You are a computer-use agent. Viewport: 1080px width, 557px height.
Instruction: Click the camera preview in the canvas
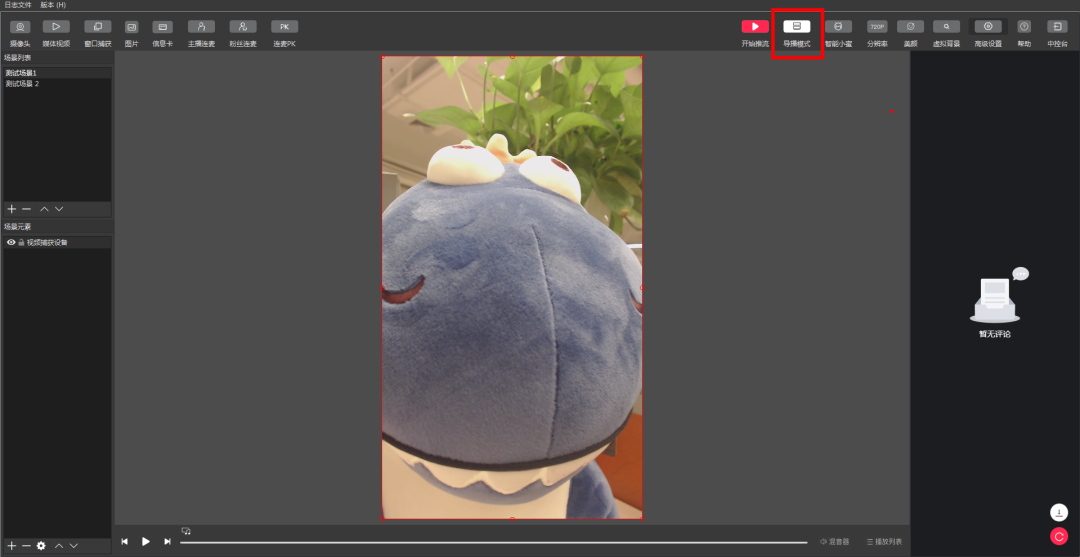(512, 288)
